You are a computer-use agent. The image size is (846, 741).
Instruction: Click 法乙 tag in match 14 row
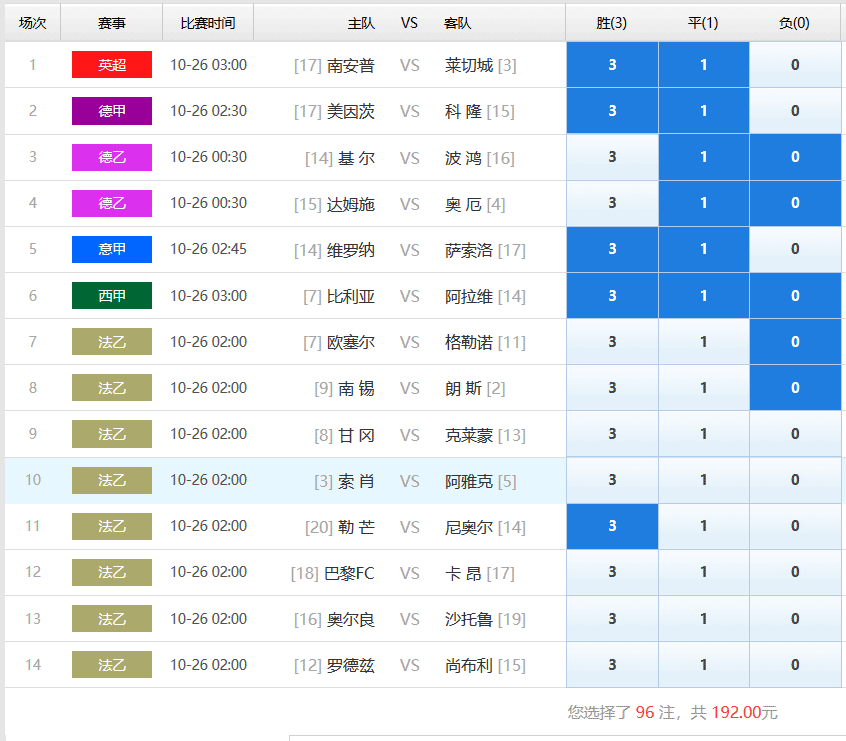[112, 664]
